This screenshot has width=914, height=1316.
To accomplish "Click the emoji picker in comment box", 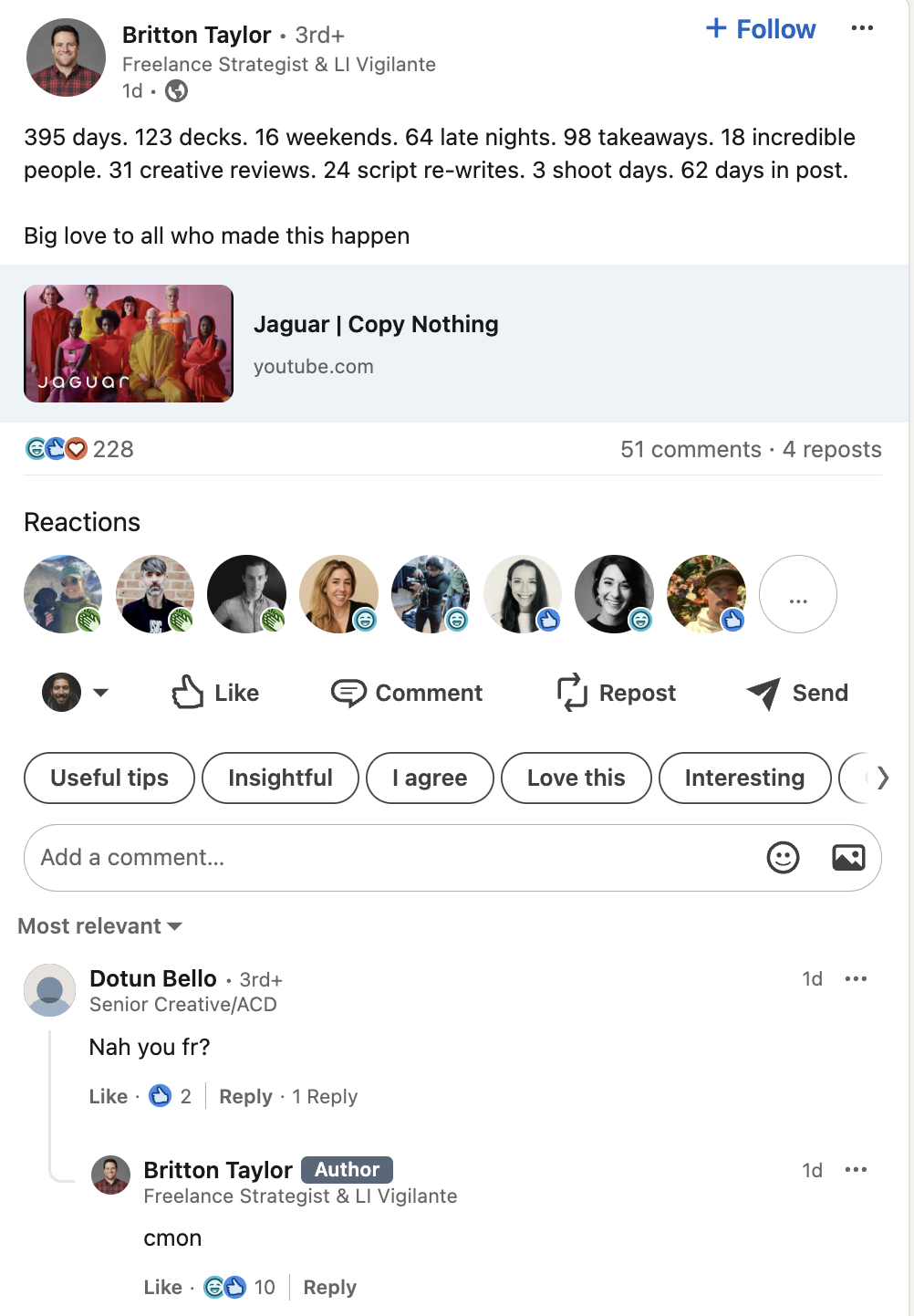I will [x=783, y=858].
